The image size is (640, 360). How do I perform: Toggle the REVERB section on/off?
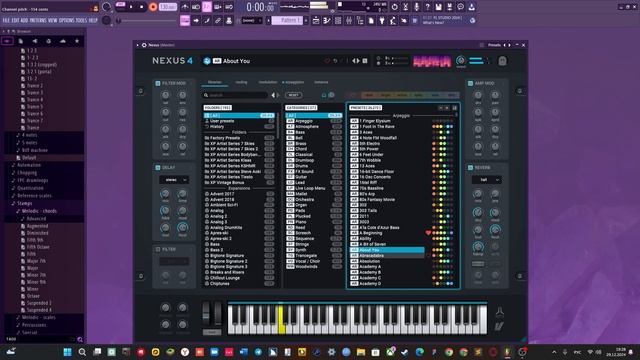tap(470, 167)
